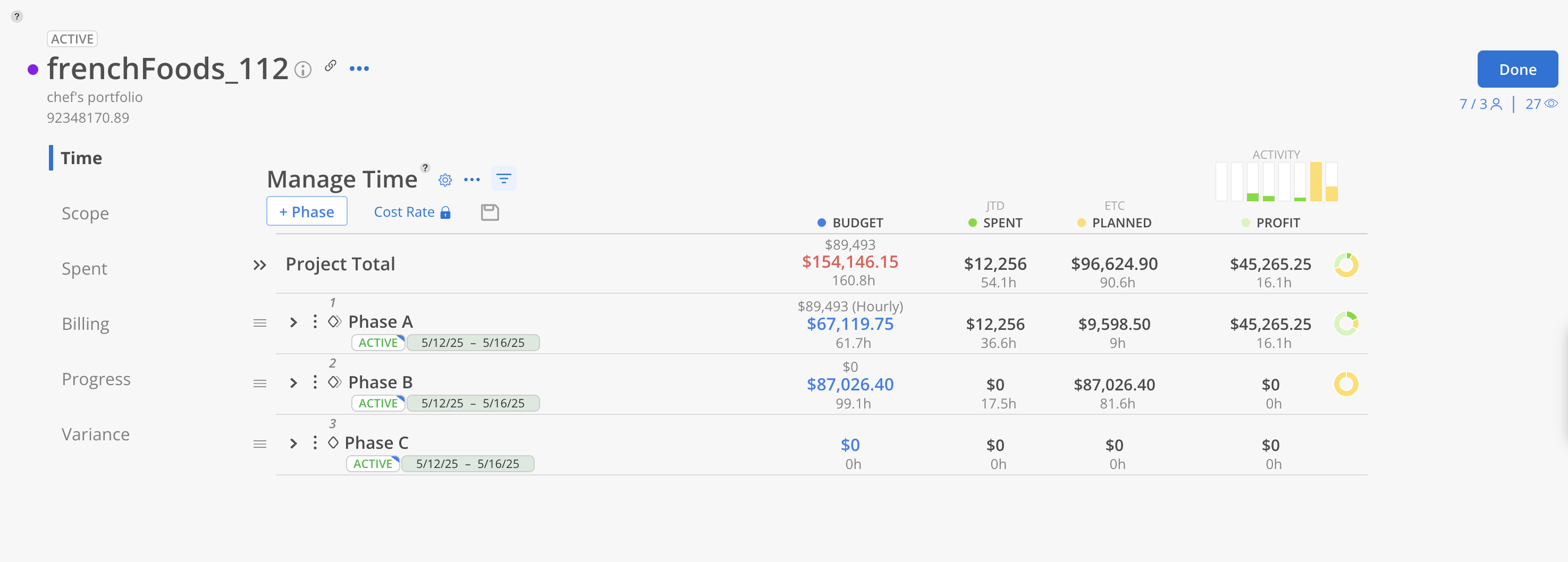Click the Cost Rate link
Viewport: 1568px width, 562px height.
[x=404, y=211]
